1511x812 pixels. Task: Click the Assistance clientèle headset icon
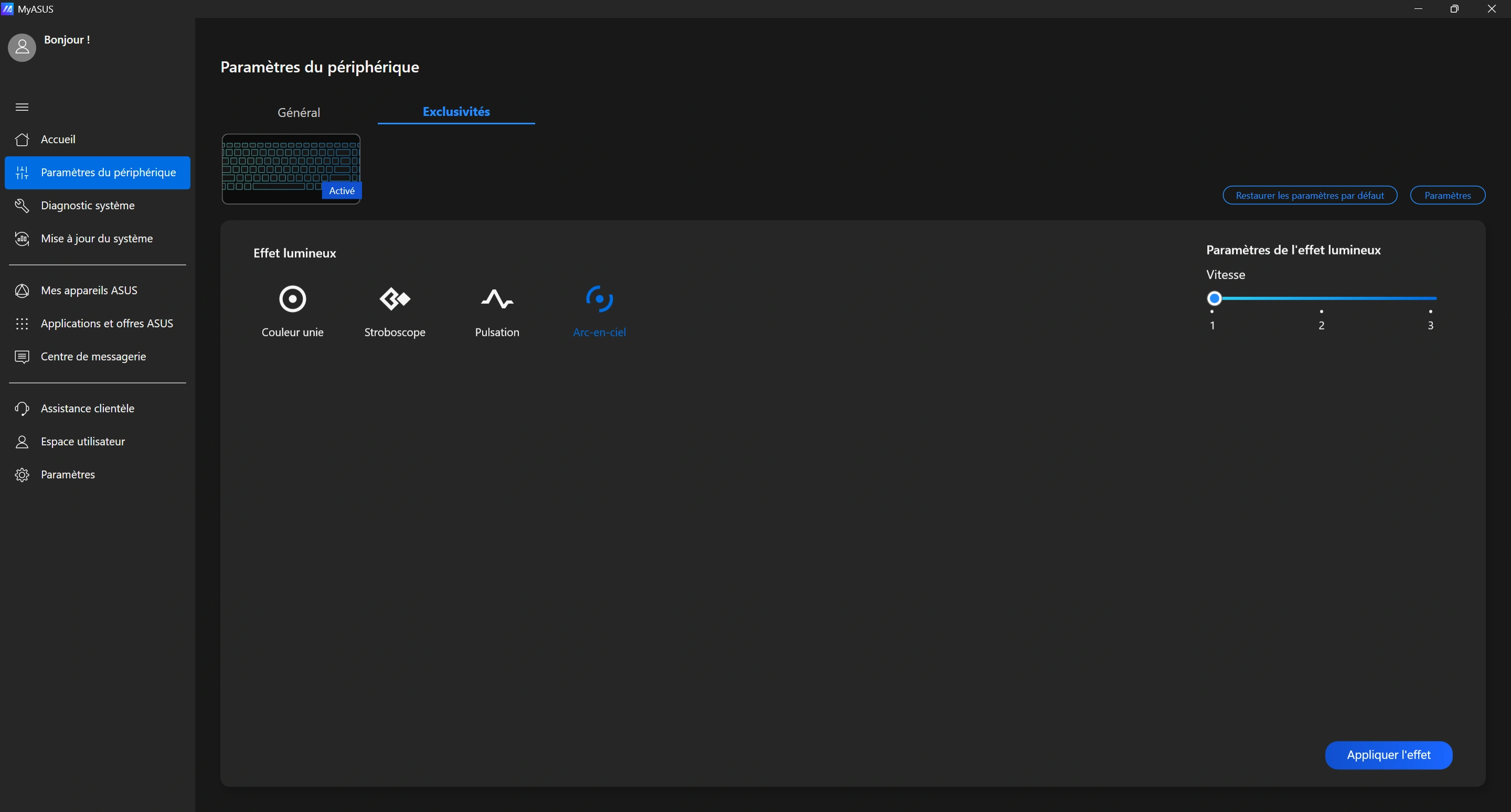pos(22,409)
